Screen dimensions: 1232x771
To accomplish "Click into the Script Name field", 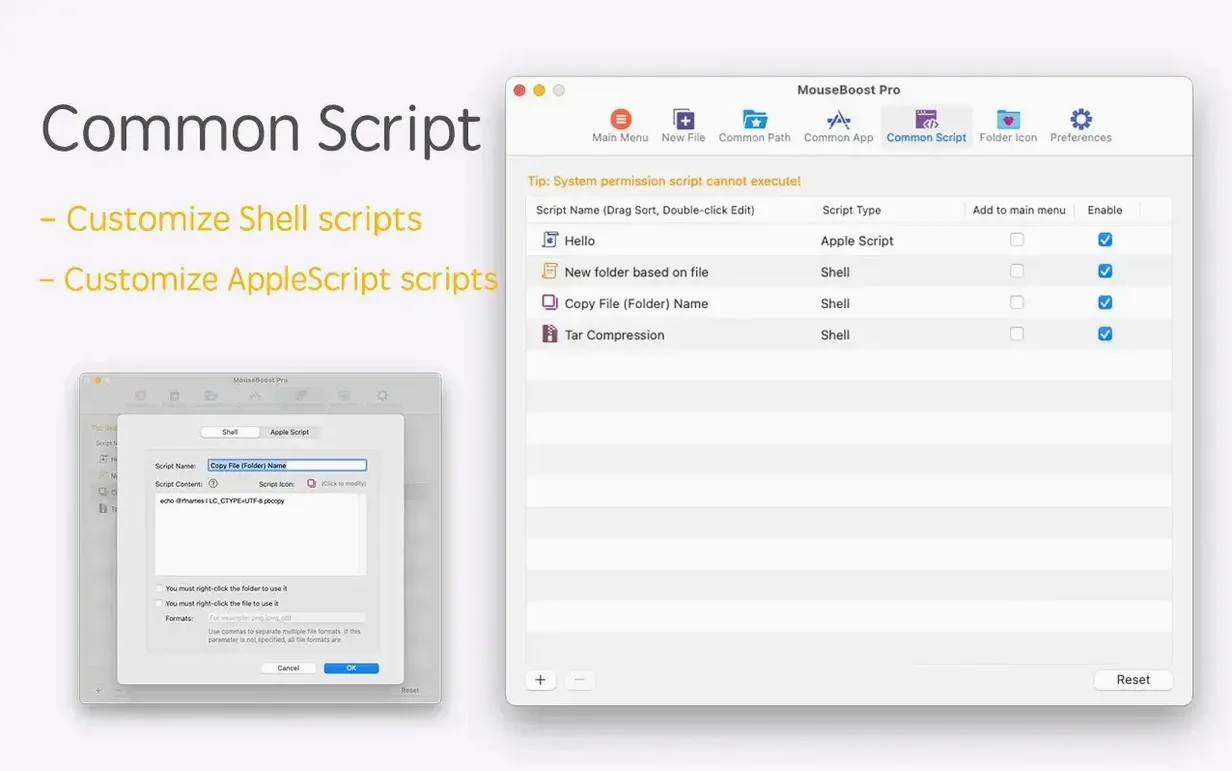I will coord(288,465).
